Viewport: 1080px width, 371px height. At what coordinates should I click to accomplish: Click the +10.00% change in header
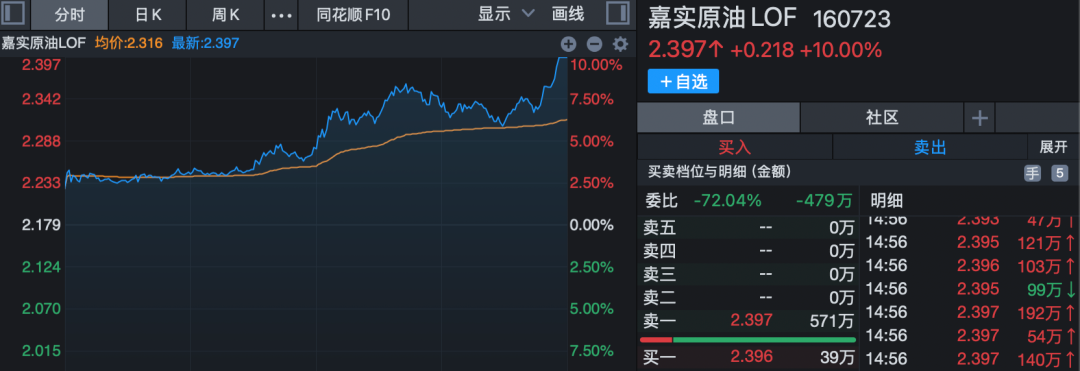pyautogui.click(x=840, y=50)
